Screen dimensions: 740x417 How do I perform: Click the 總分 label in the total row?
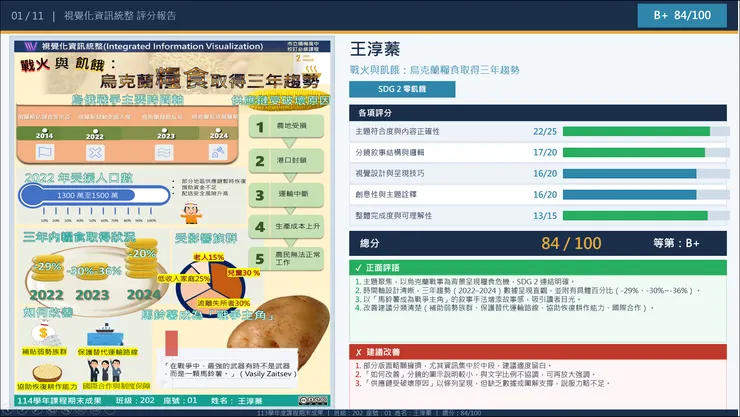tap(370, 243)
